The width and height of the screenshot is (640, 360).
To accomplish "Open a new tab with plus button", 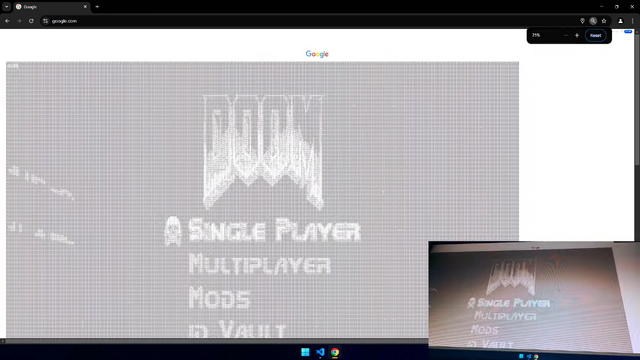I will click(x=97, y=7).
